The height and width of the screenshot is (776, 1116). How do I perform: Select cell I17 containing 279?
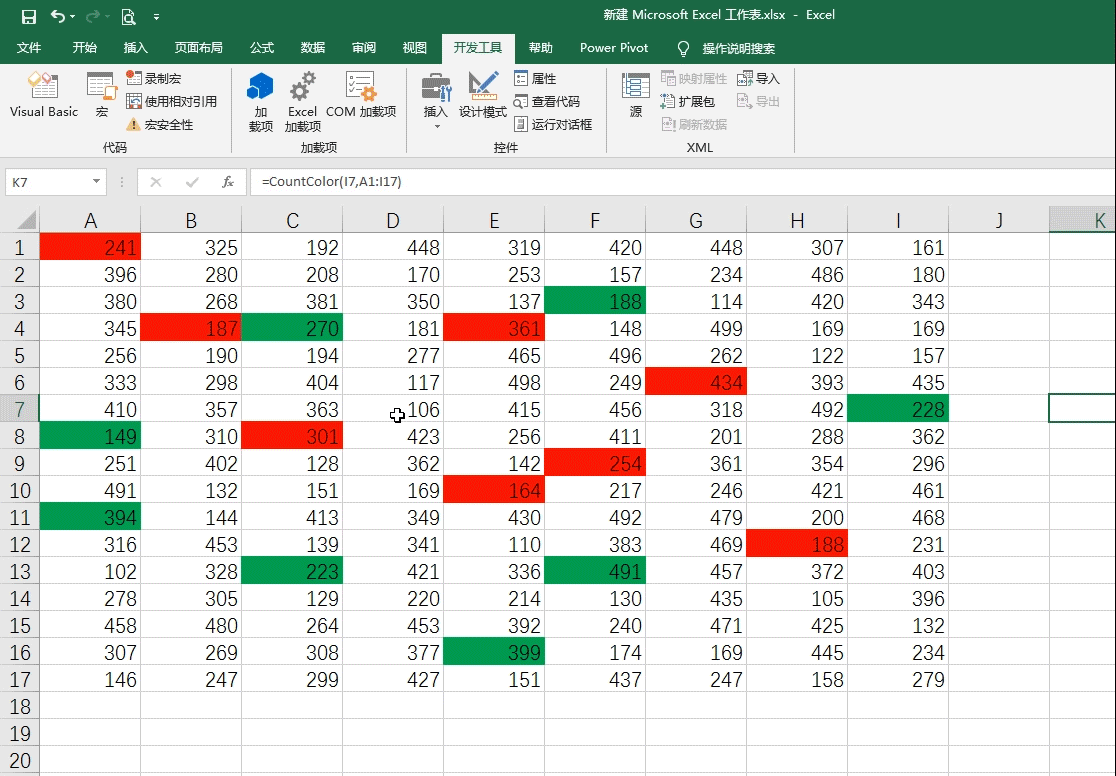(x=898, y=679)
